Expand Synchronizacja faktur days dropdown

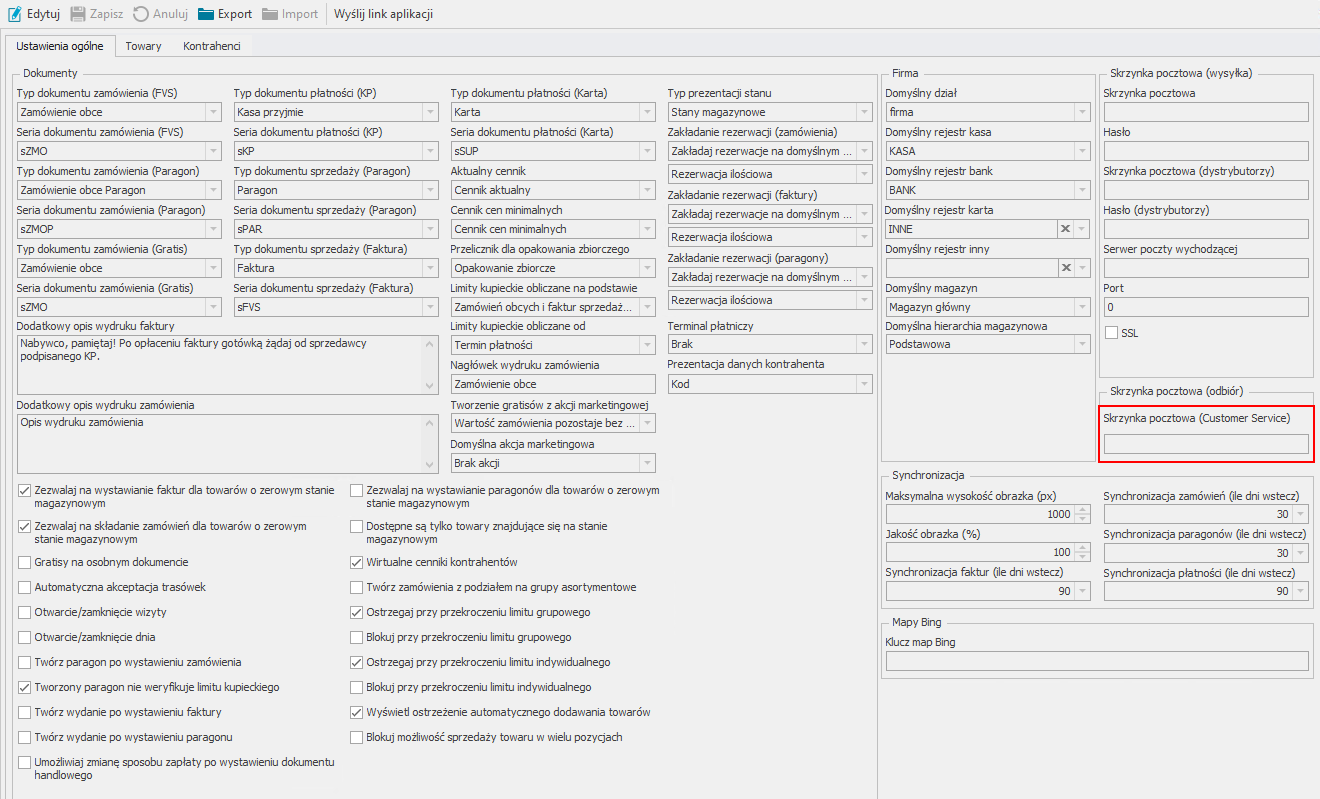tap(1081, 591)
